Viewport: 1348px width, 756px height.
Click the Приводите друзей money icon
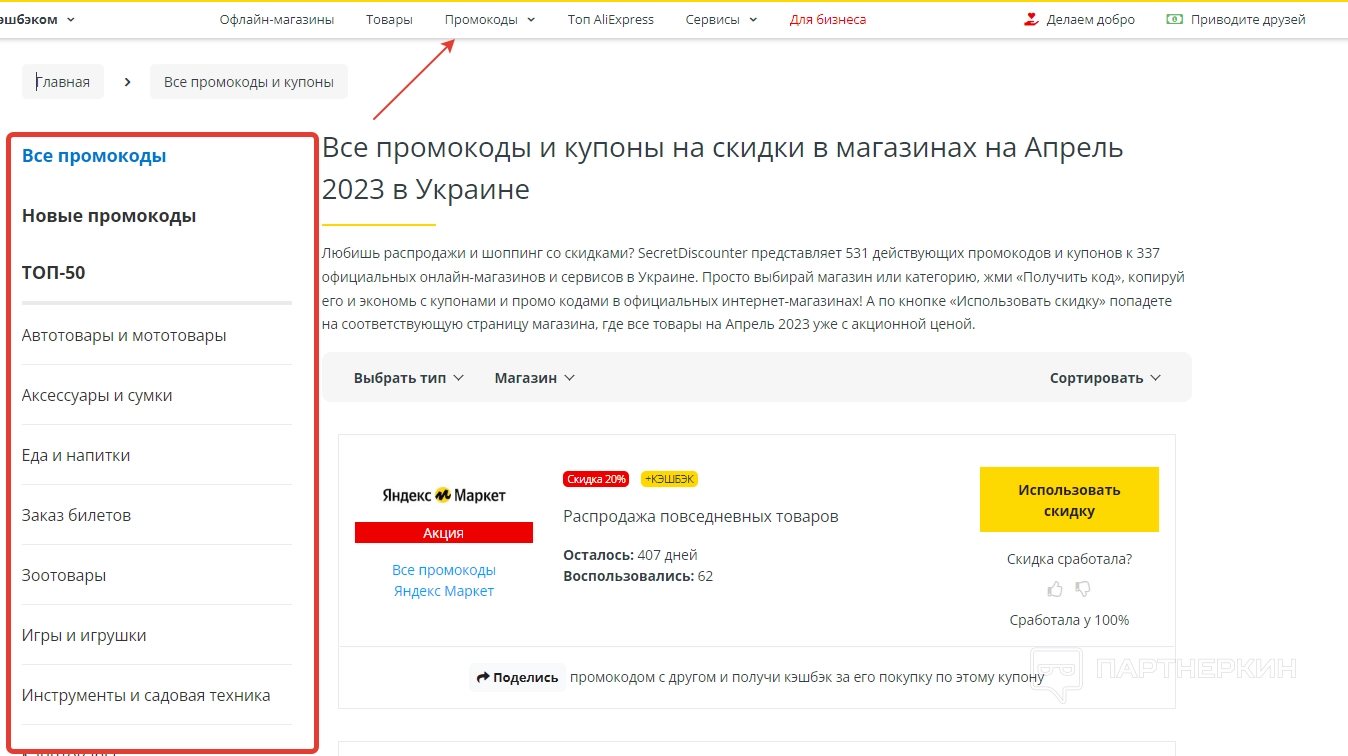[1175, 19]
